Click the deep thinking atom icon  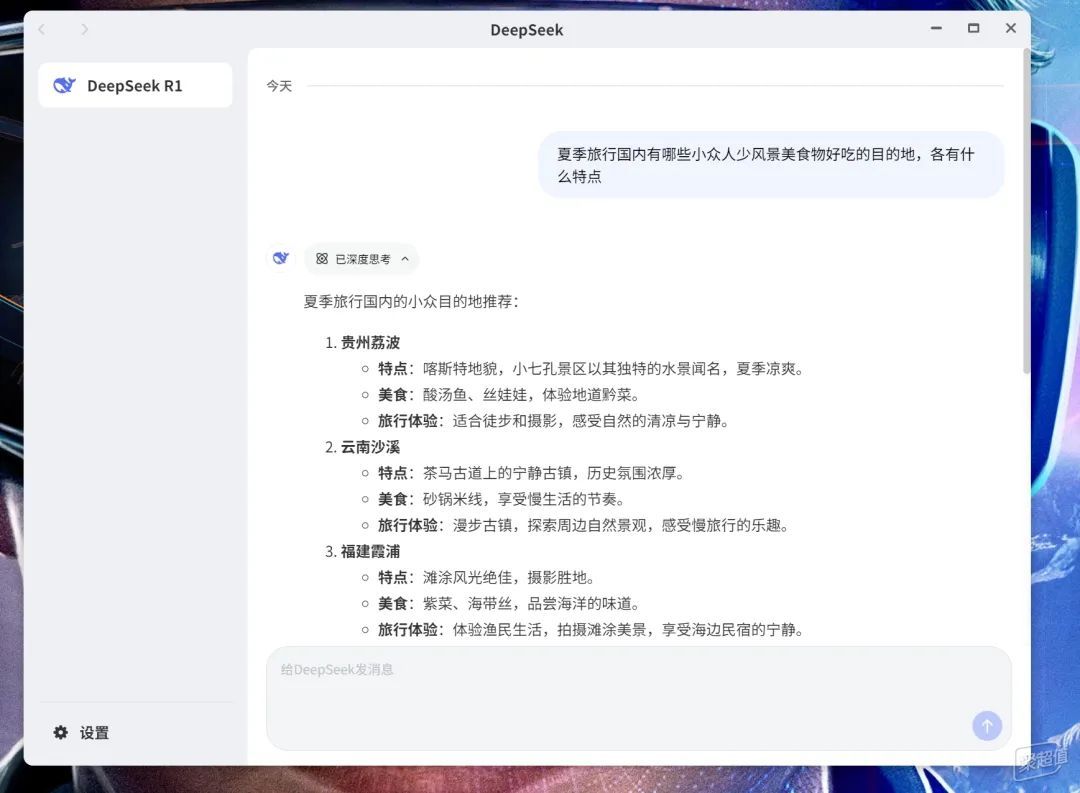pos(322,259)
